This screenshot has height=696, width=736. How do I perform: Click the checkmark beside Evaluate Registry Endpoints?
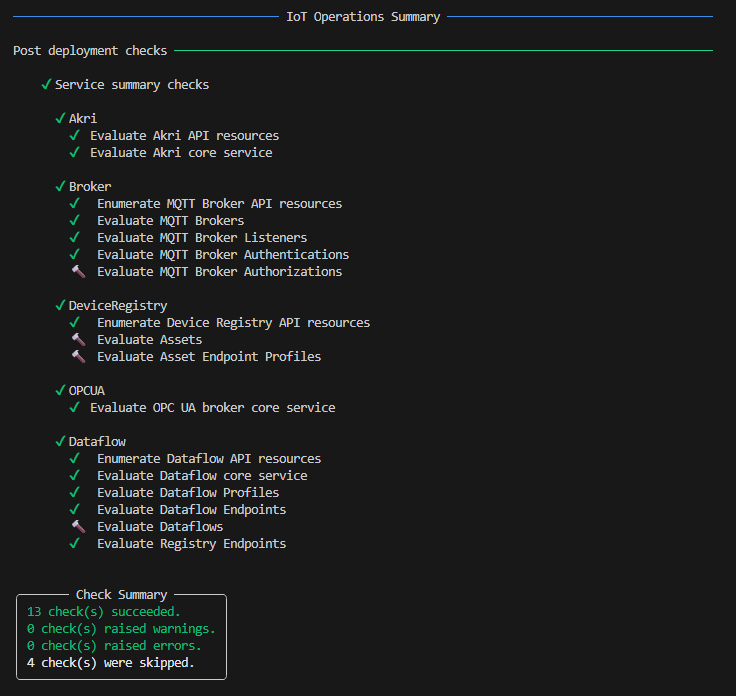tap(75, 544)
